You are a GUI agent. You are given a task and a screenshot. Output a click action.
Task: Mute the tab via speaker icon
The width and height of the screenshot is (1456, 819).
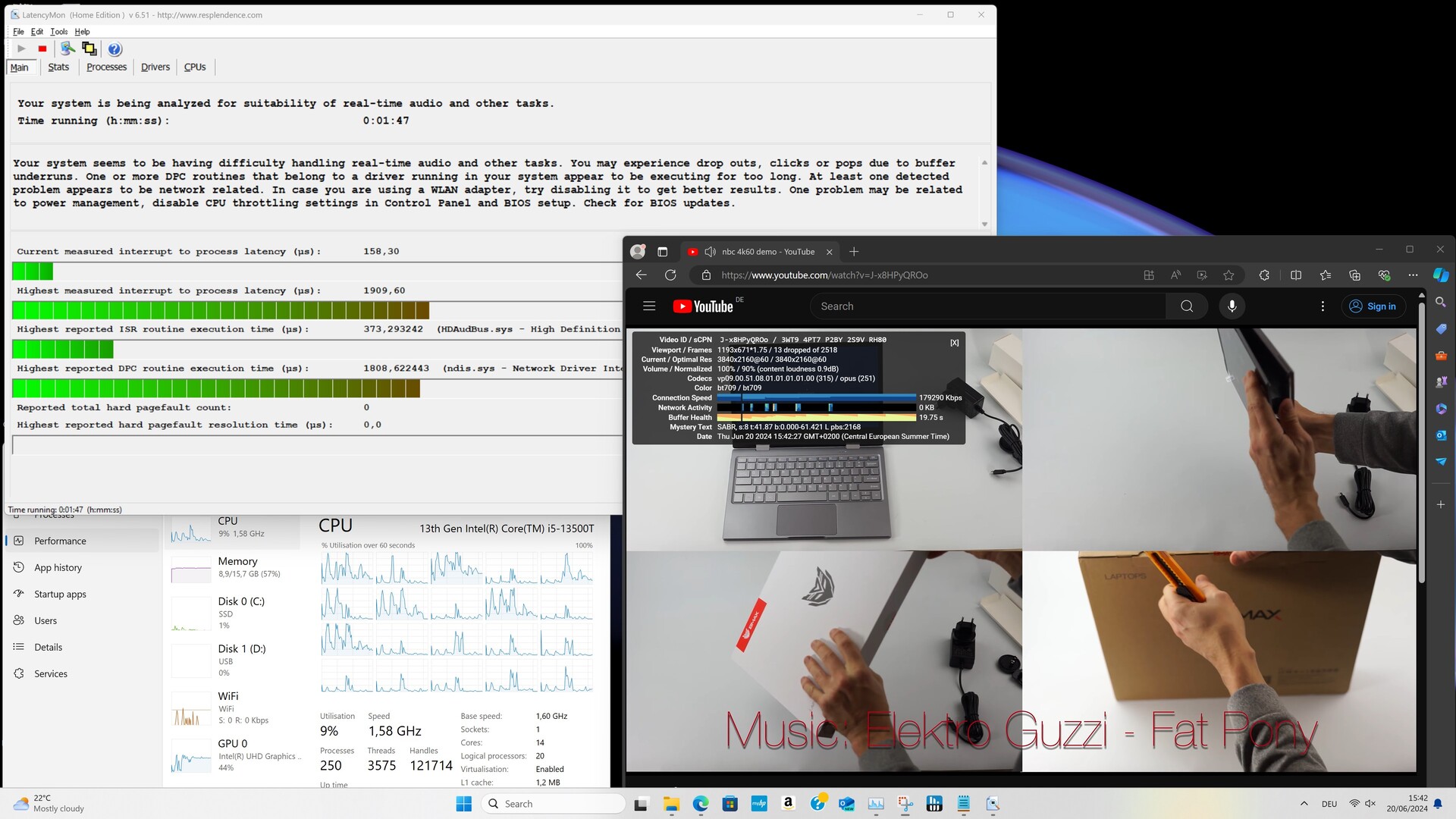click(x=710, y=252)
